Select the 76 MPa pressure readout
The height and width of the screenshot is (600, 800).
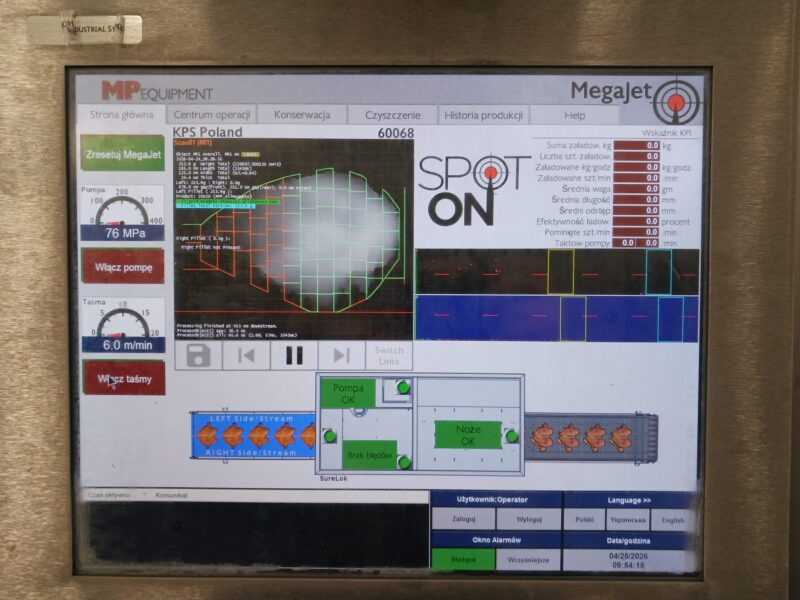coord(122,233)
